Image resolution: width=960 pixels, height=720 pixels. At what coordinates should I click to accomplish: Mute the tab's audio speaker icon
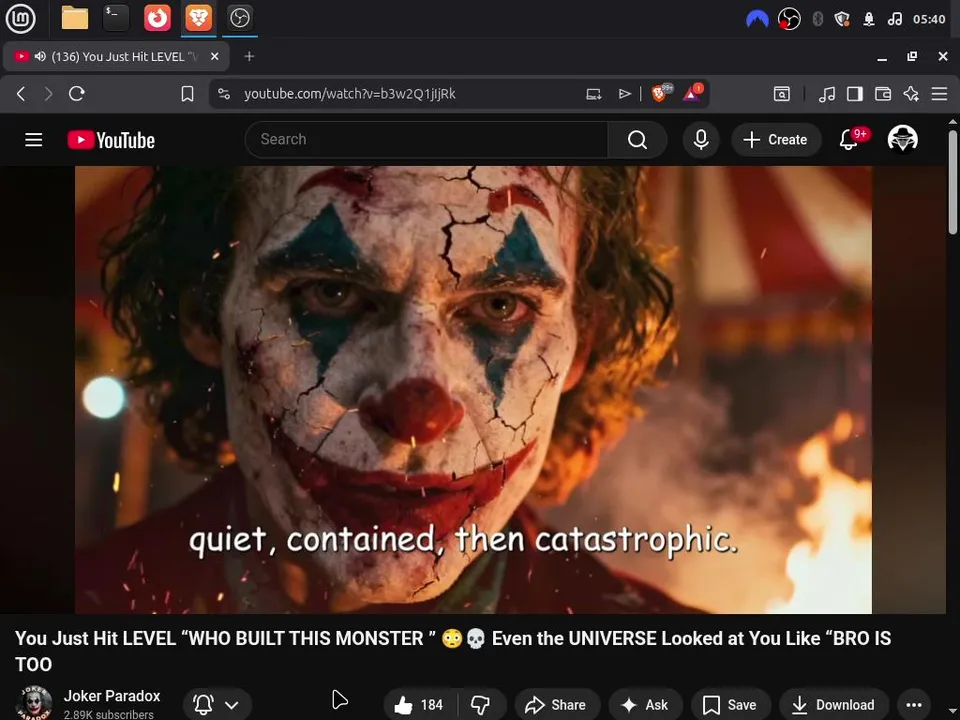coord(40,56)
